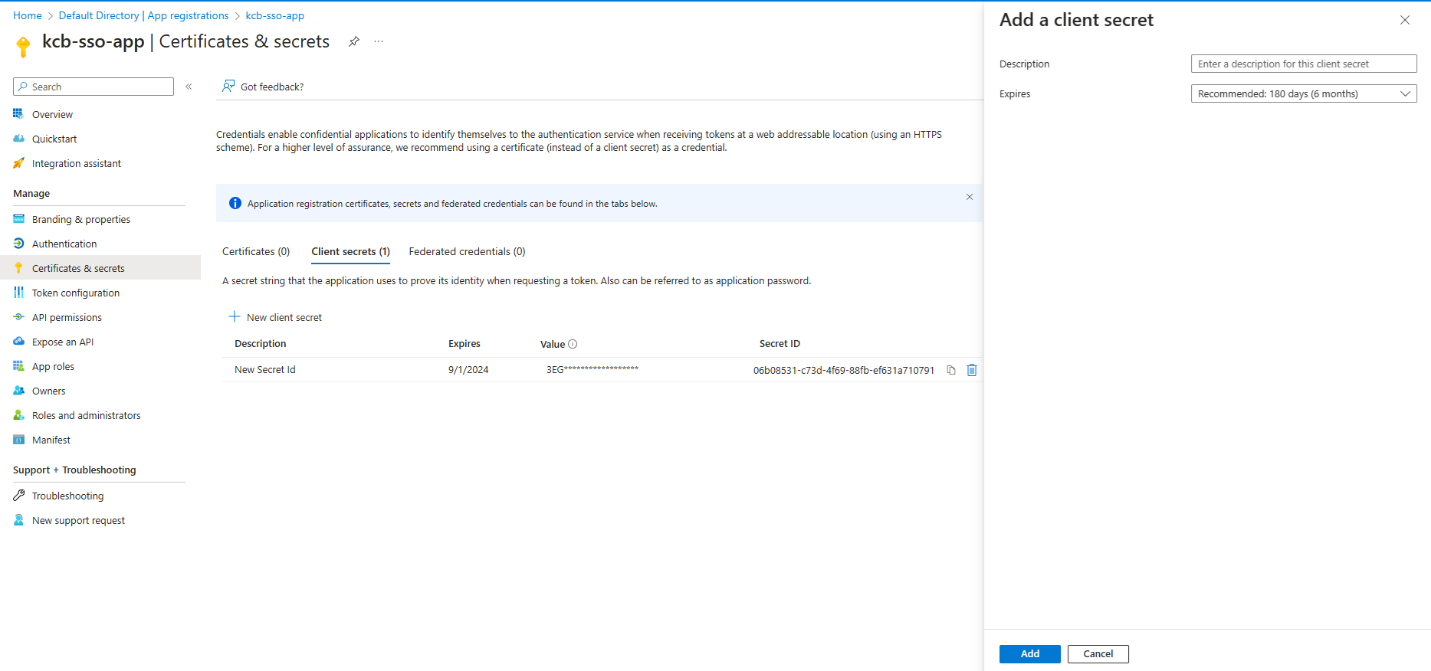Click the Integration assistant rocket icon

pyautogui.click(x=18, y=163)
